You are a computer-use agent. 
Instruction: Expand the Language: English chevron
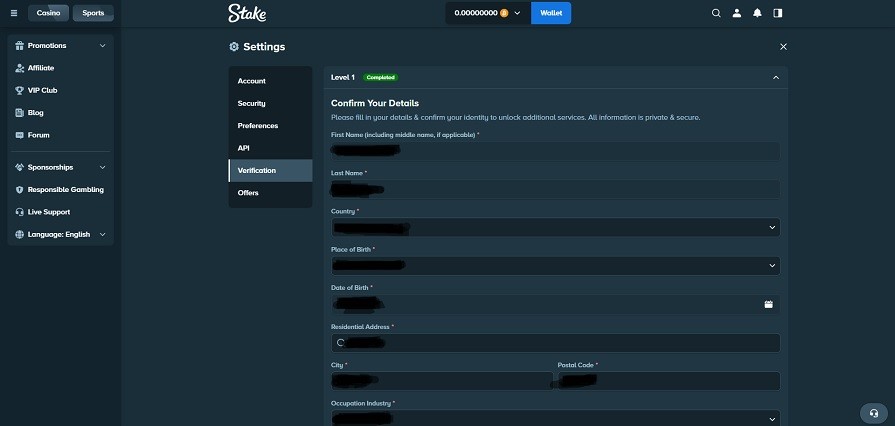pos(103,234)
